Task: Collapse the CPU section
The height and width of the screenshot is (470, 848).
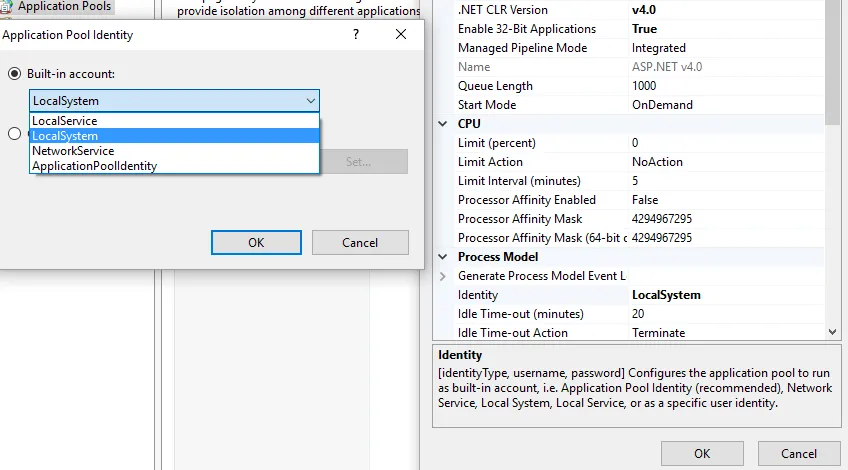Action: pyautogui.click(x=442, y=124)
